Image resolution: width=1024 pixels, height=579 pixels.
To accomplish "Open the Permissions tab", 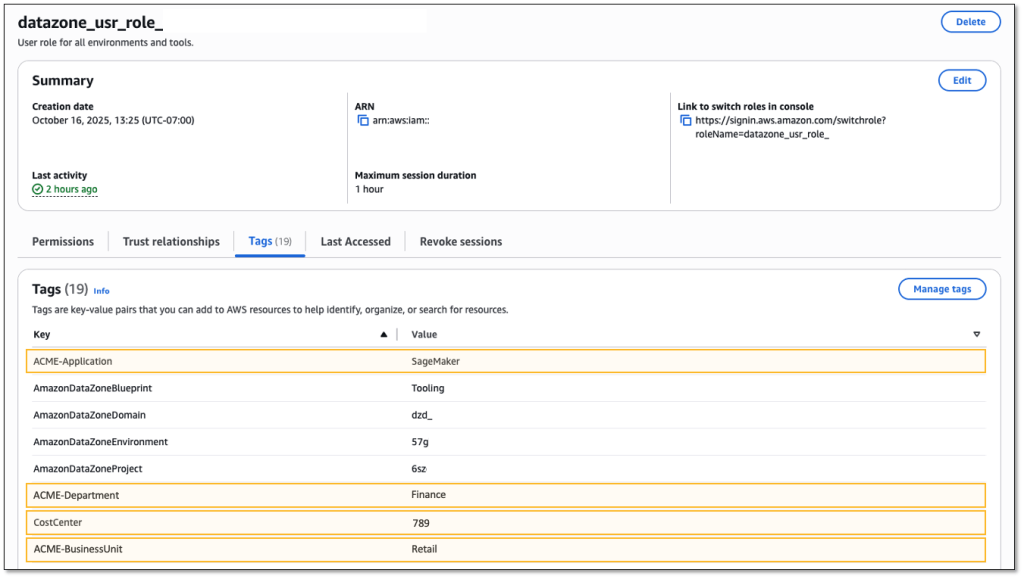I will pyautogui.click(x=63, y=241).
